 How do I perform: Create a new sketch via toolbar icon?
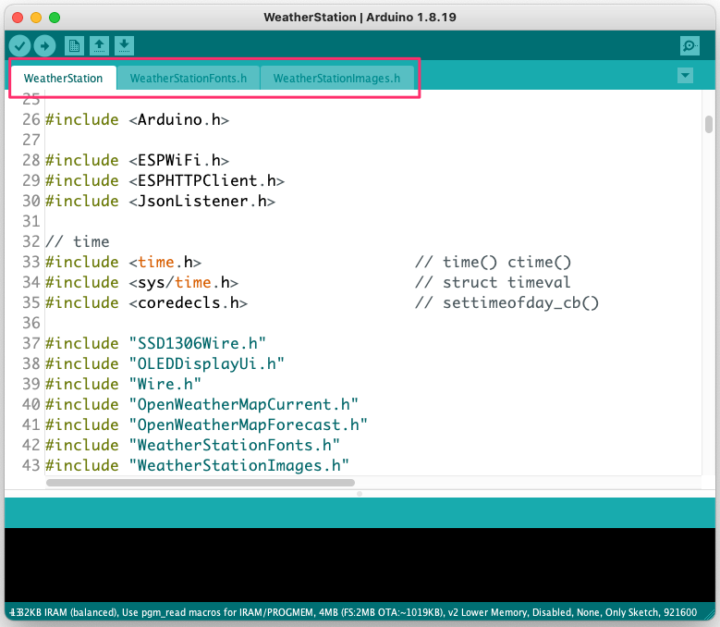[74, 46]
